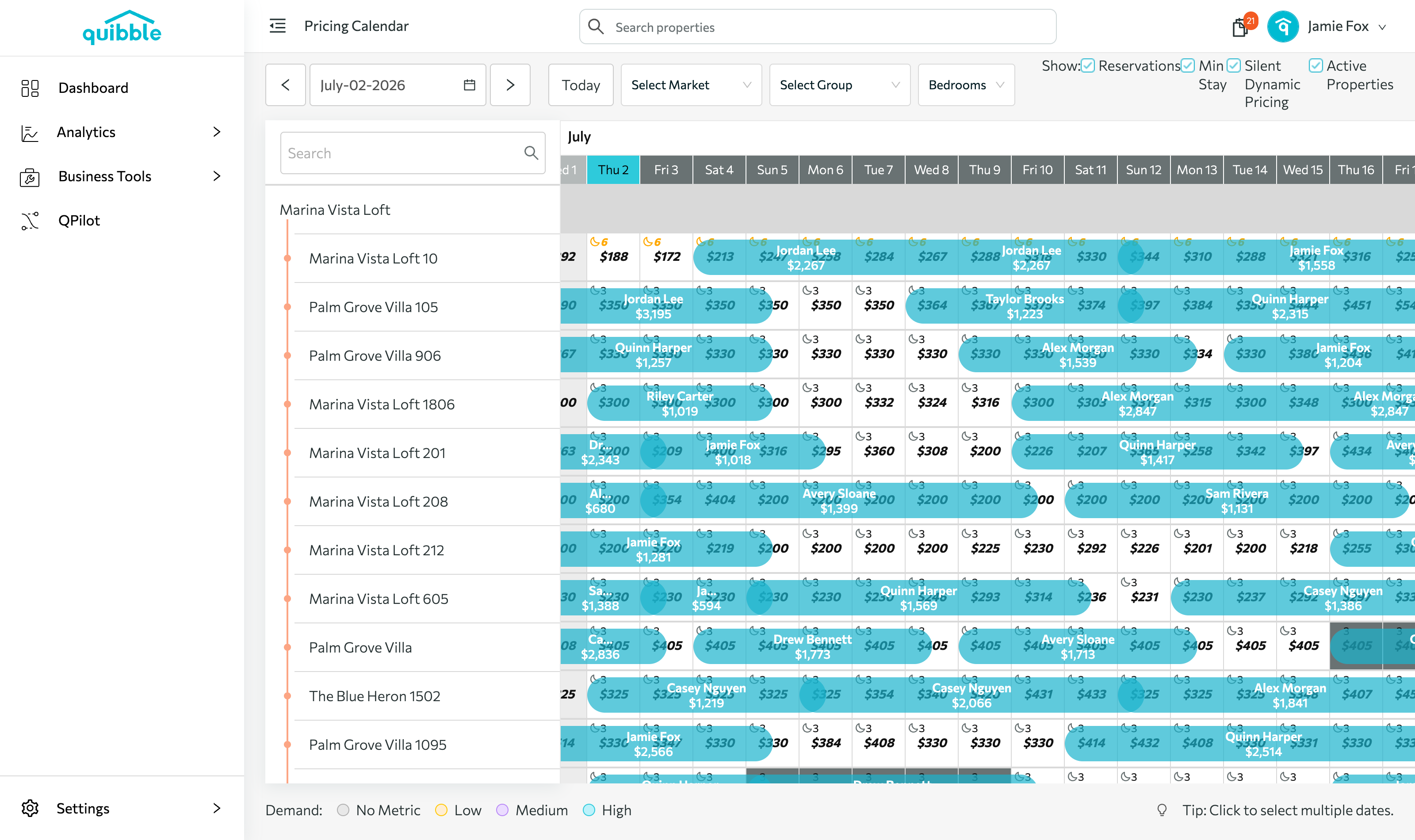Click the Jamie Fox avatar icon
Image resolution: width=1415 pixels, height=840 pixels.
[x=1282, y=27]
